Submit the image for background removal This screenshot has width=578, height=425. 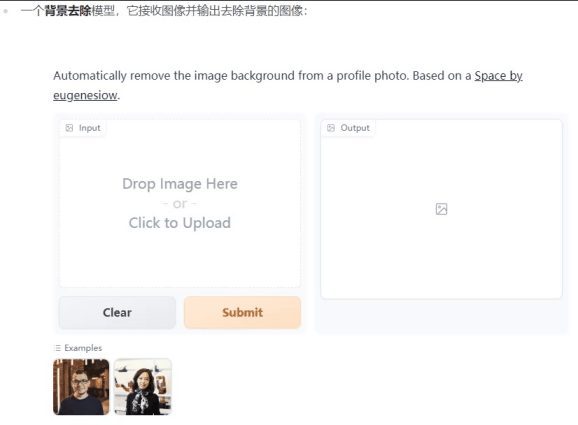coord(243,312)
